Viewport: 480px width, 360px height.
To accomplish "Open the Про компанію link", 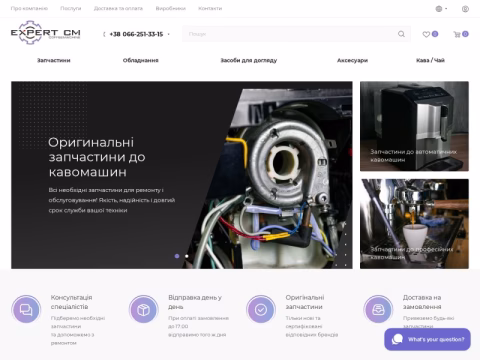I will 29,8.
